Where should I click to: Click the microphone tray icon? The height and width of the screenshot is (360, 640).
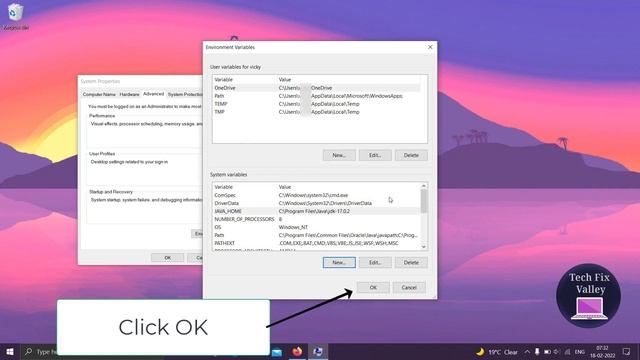pyautogui.click(x=537, y=352)
